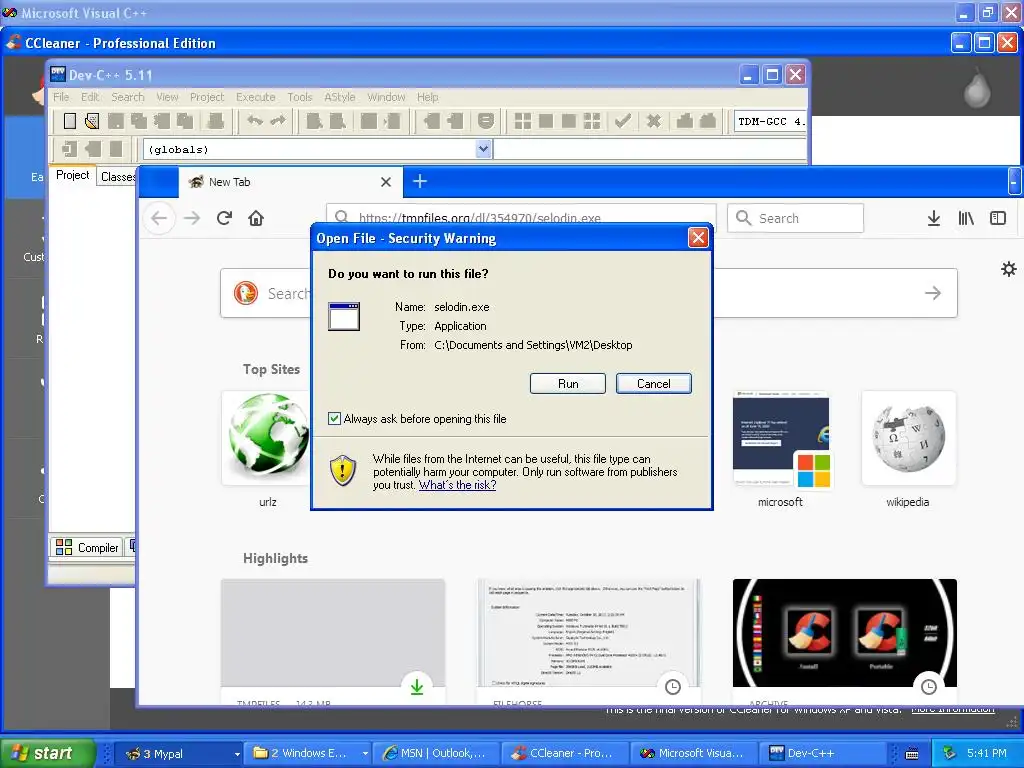Screen dimensions: 1024x768
Task: Open the Execute menu in Dev-C++
Action: [255, 97]
